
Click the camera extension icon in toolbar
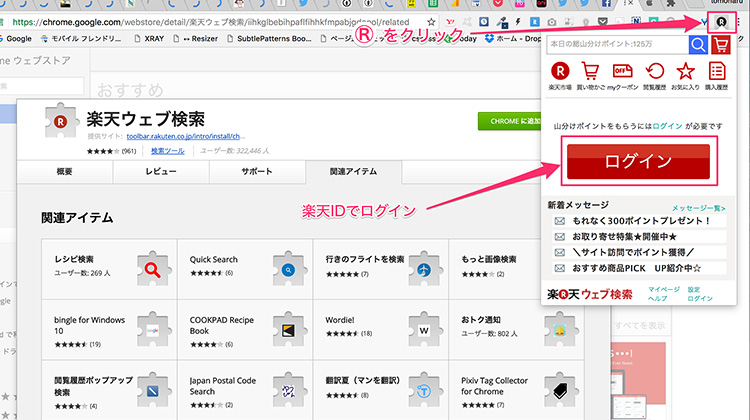(x=551, y=22)
